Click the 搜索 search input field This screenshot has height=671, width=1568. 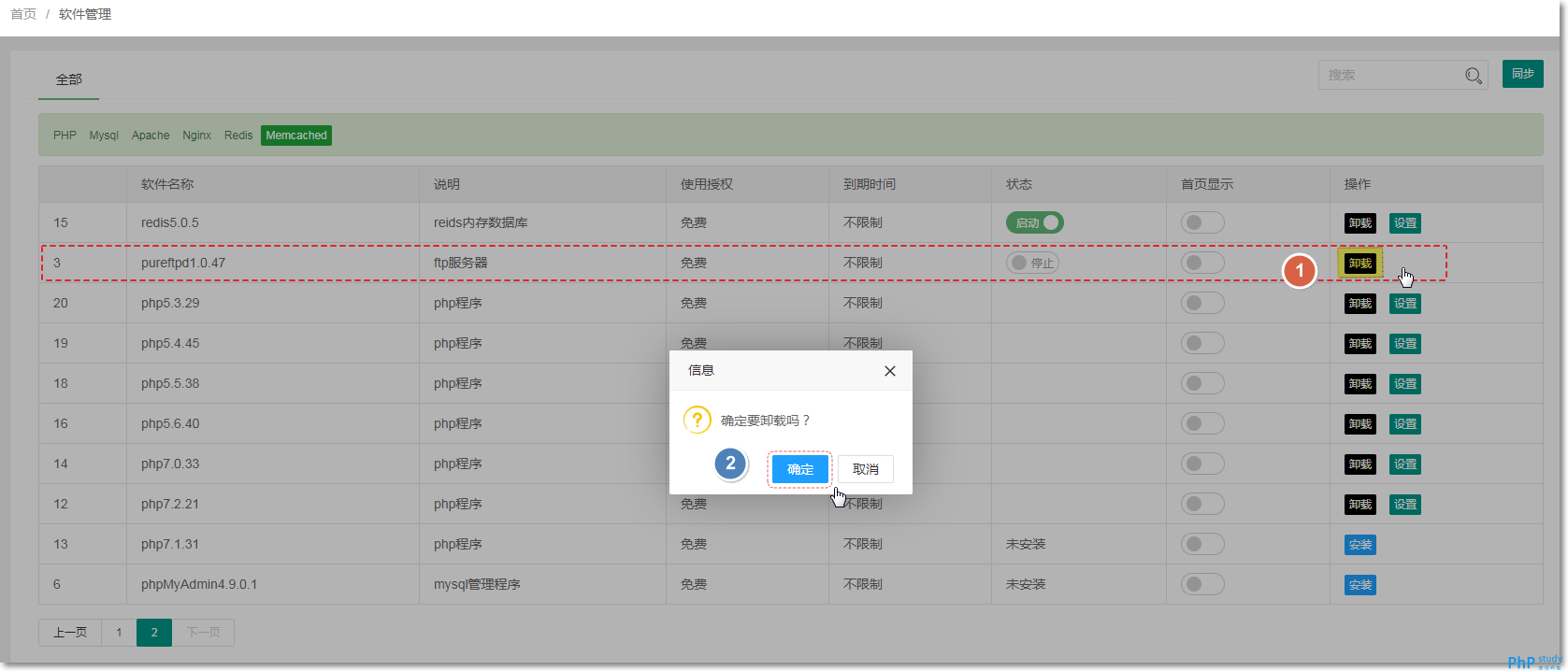1390,75
